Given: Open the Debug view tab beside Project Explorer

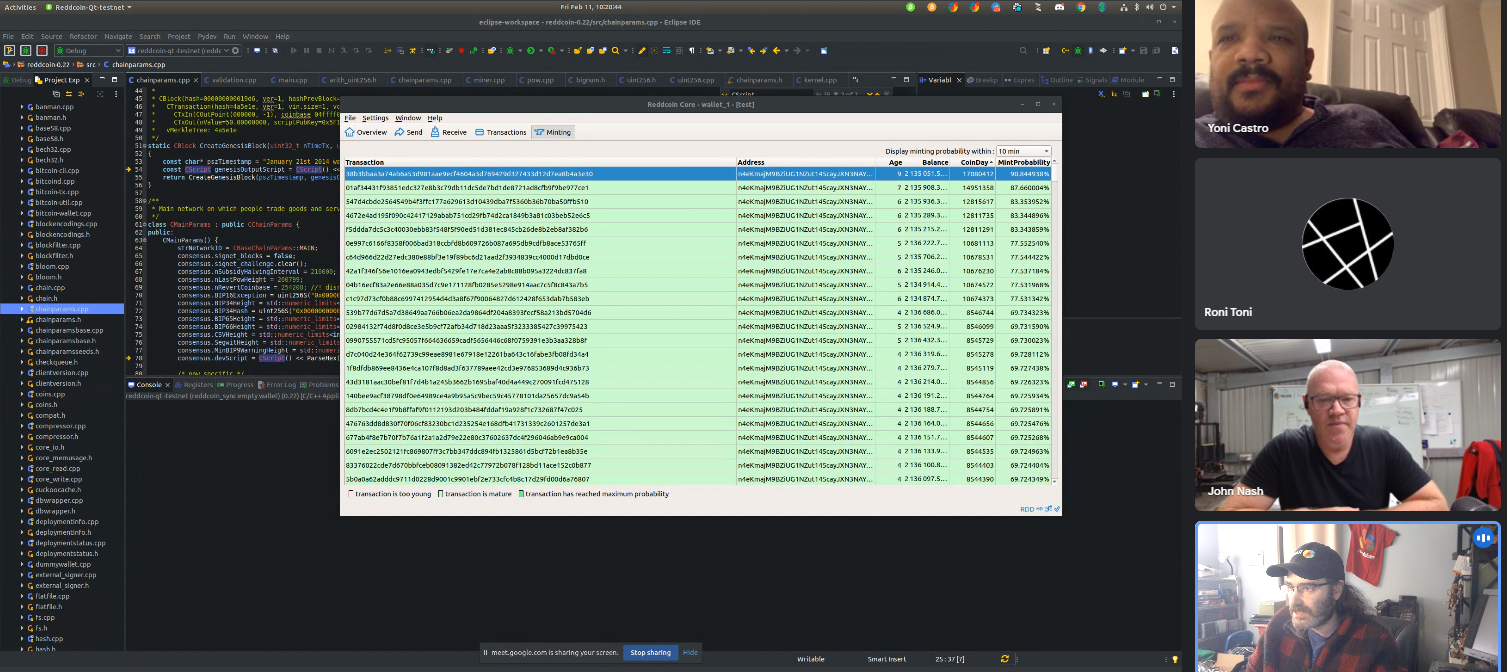Looking at the screenshot, I should 17,80.
